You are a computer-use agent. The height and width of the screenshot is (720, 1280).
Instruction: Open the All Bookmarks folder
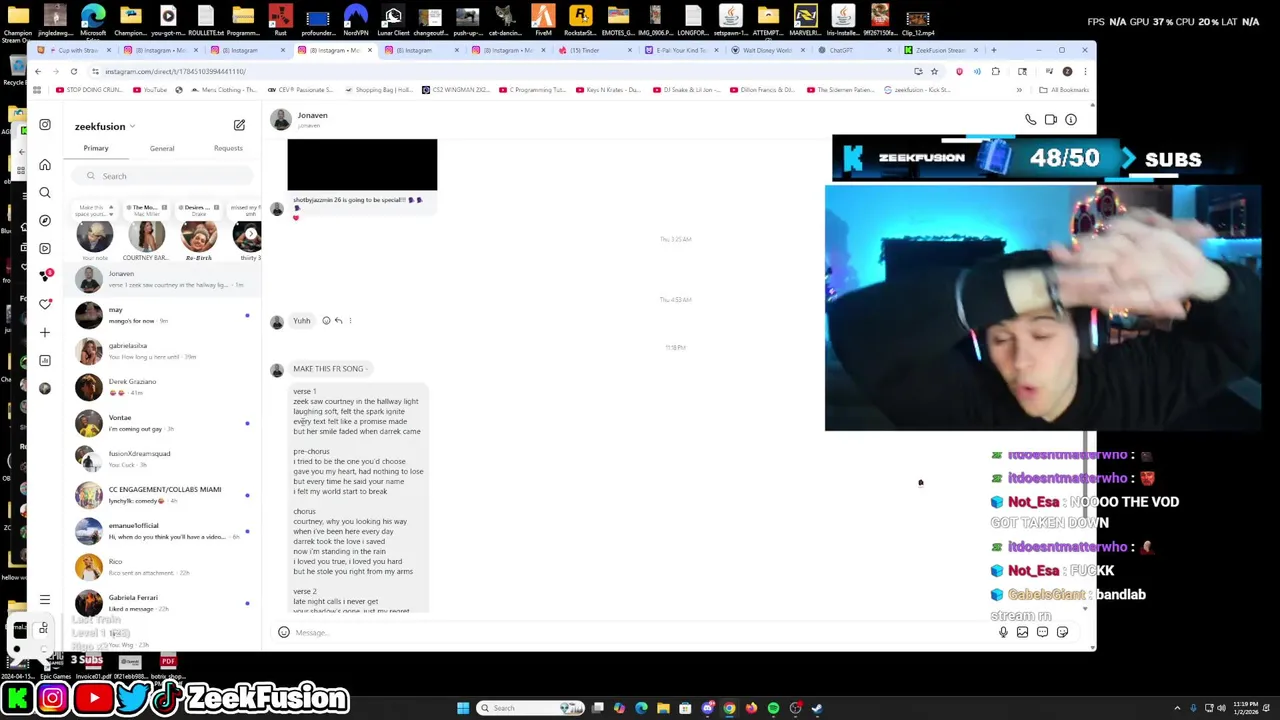[1064, 90]
